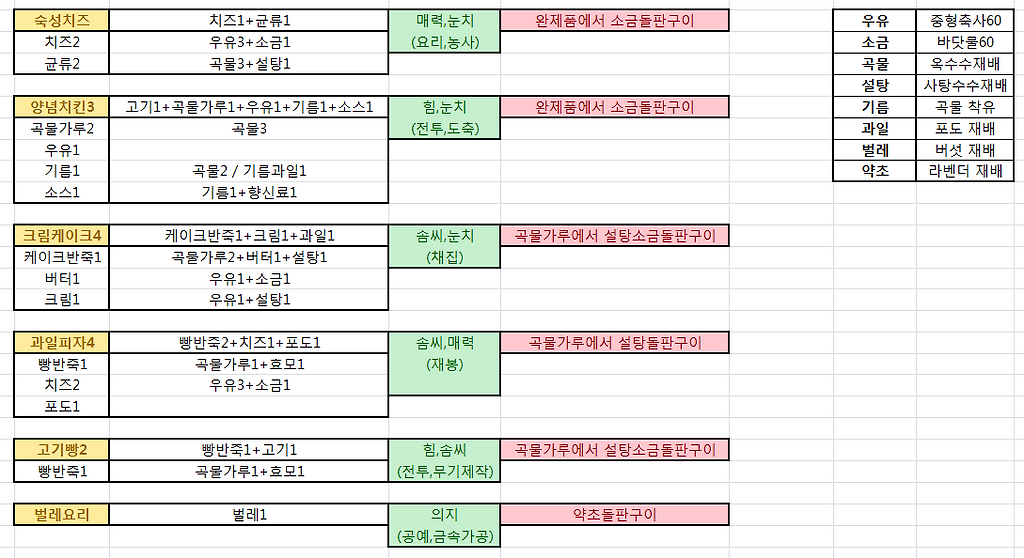Select the 사탕수수재배 cell

click(x=965, y=85)
